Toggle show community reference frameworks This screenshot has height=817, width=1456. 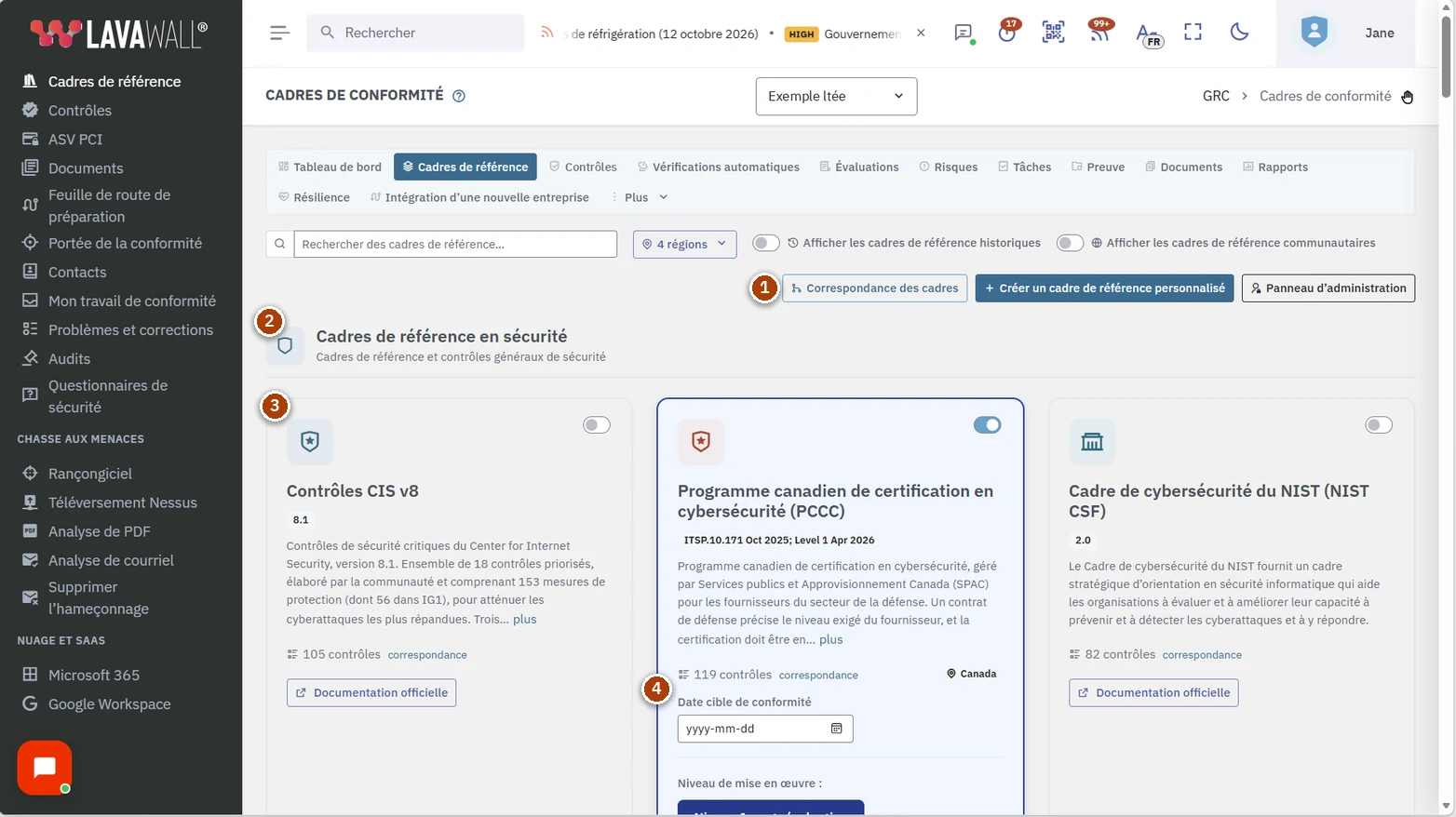click(x=1070, y=243)
